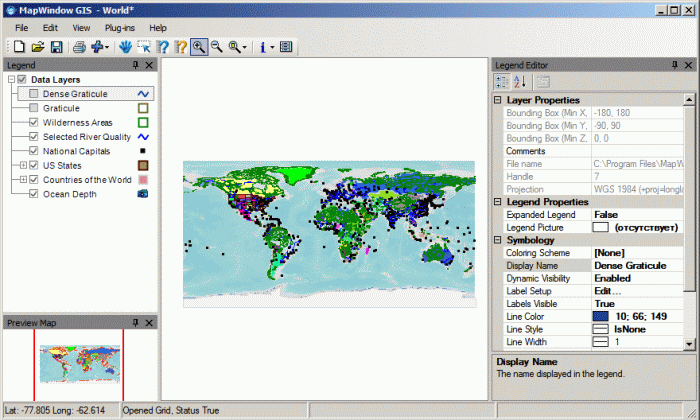
Task: Collapse the Legend Properties section
Action: point(498,202)
